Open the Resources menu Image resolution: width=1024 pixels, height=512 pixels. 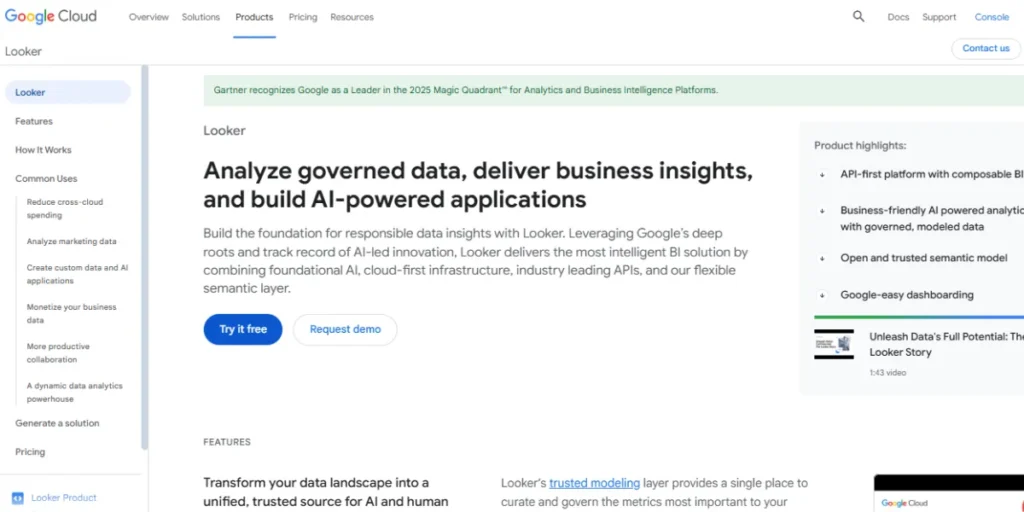coord(352,17)
